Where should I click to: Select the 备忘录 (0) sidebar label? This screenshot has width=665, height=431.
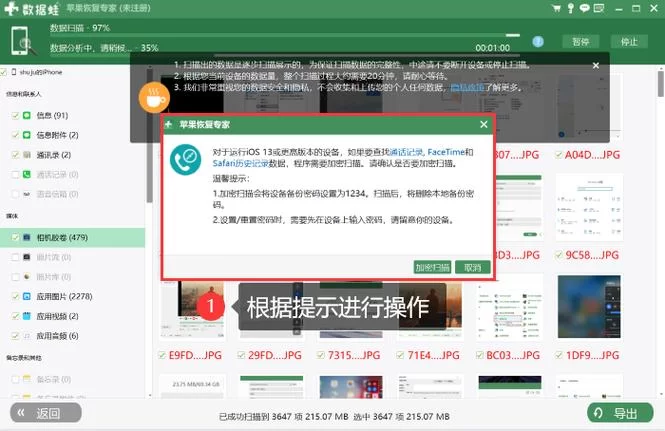[x=54, y=379]
